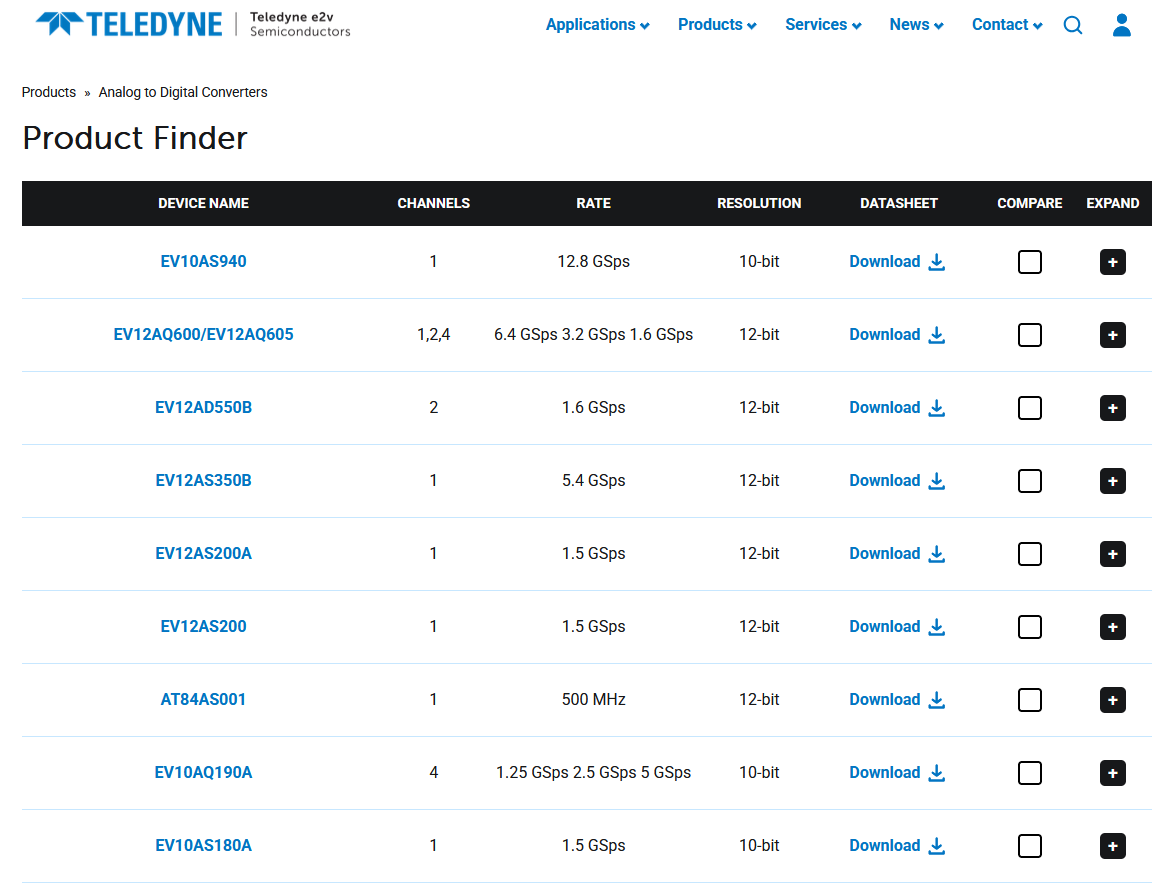Open the site search magnifier icon
Screen dimensions: 1165x886
1072,25
